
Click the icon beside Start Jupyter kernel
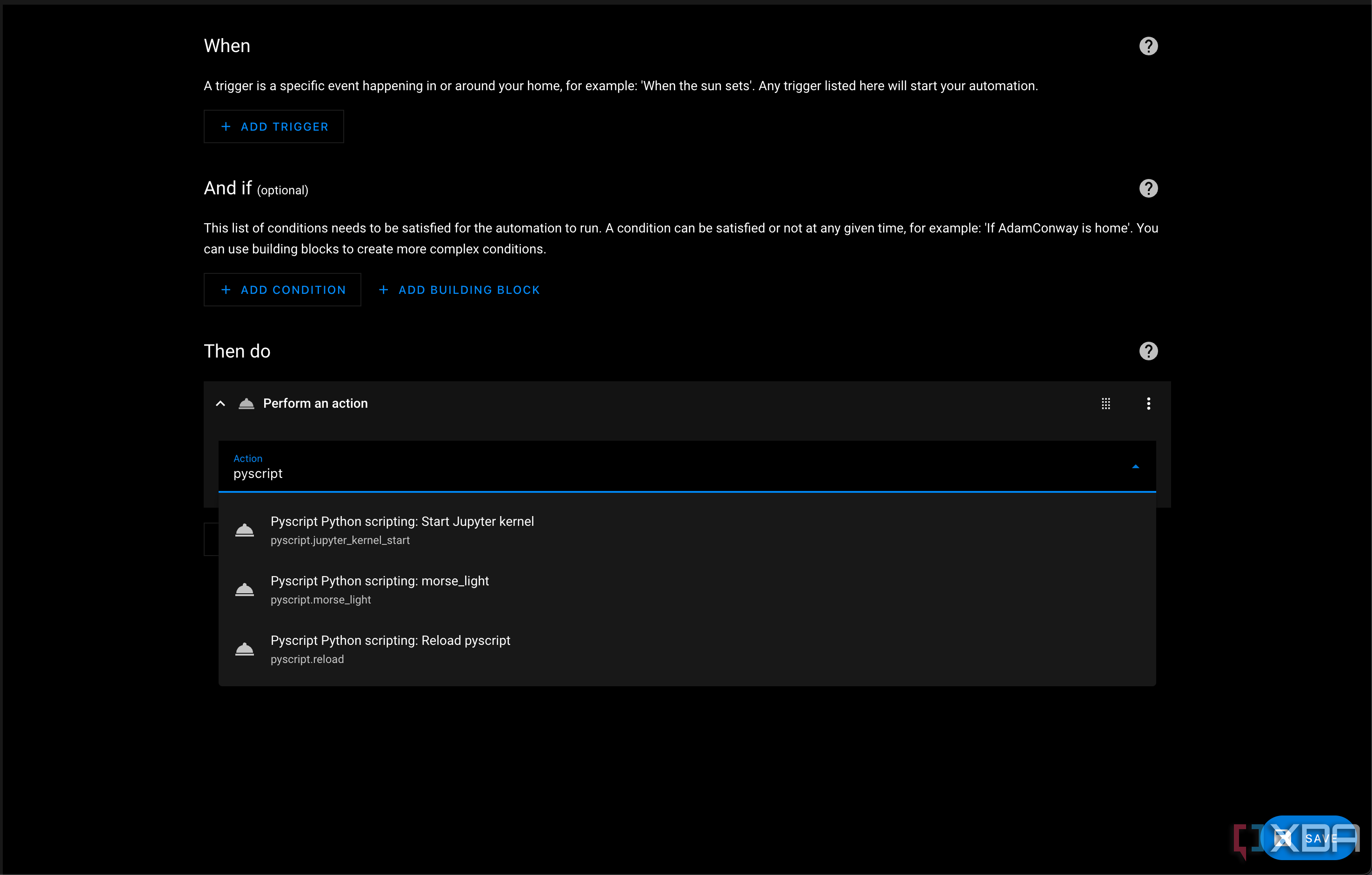(245, 530)
